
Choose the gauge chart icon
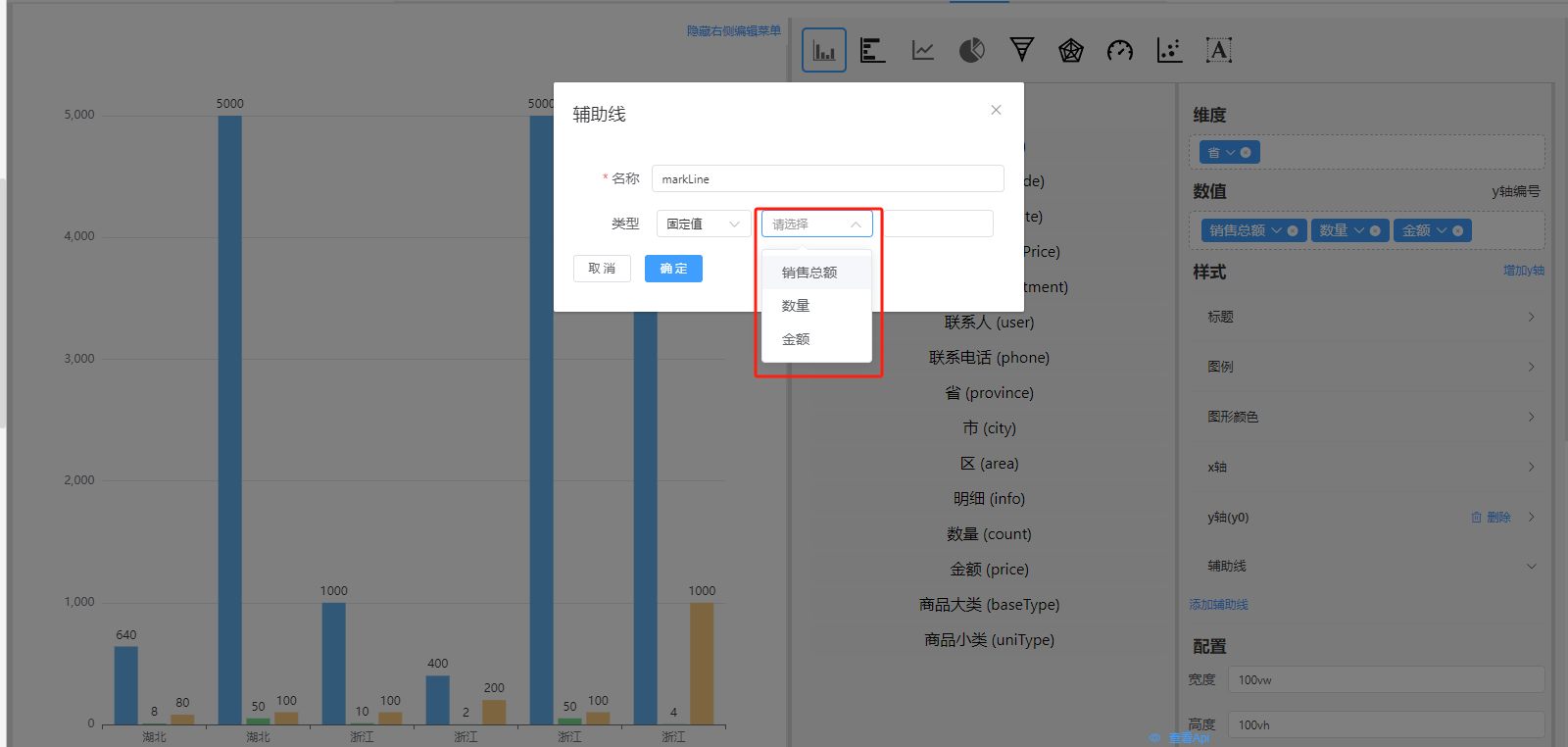[x=1119, y=50]
